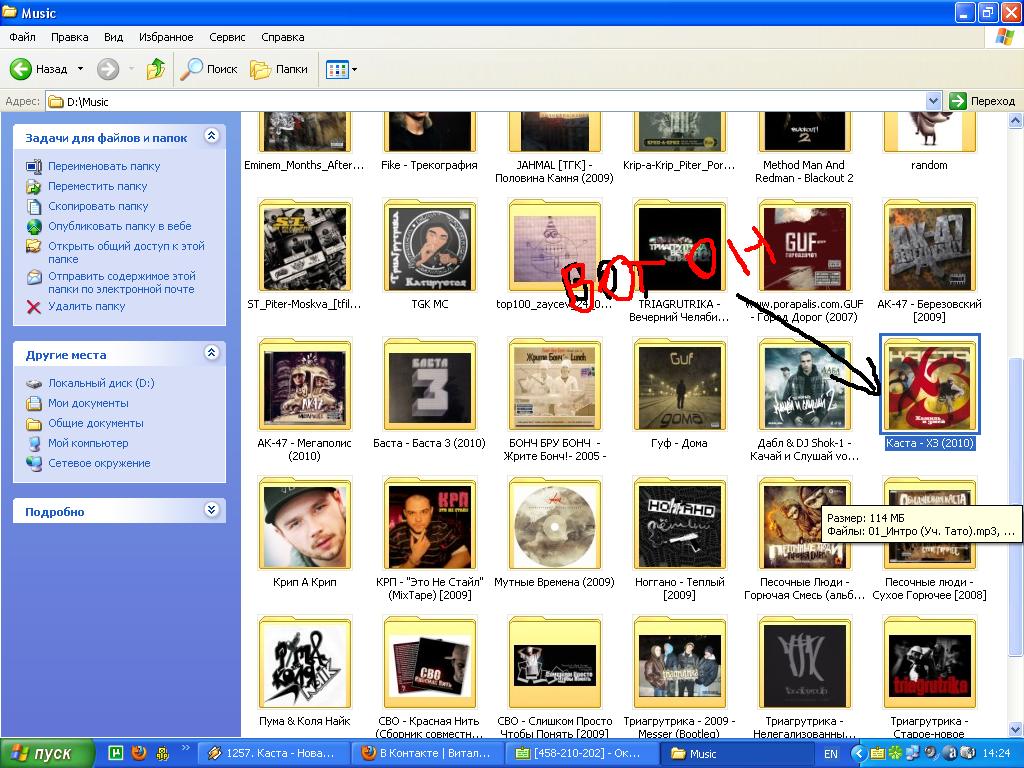Select the top100_zaycev folder
This screenshot has height=768, width=1024.
tap(554, 247)
